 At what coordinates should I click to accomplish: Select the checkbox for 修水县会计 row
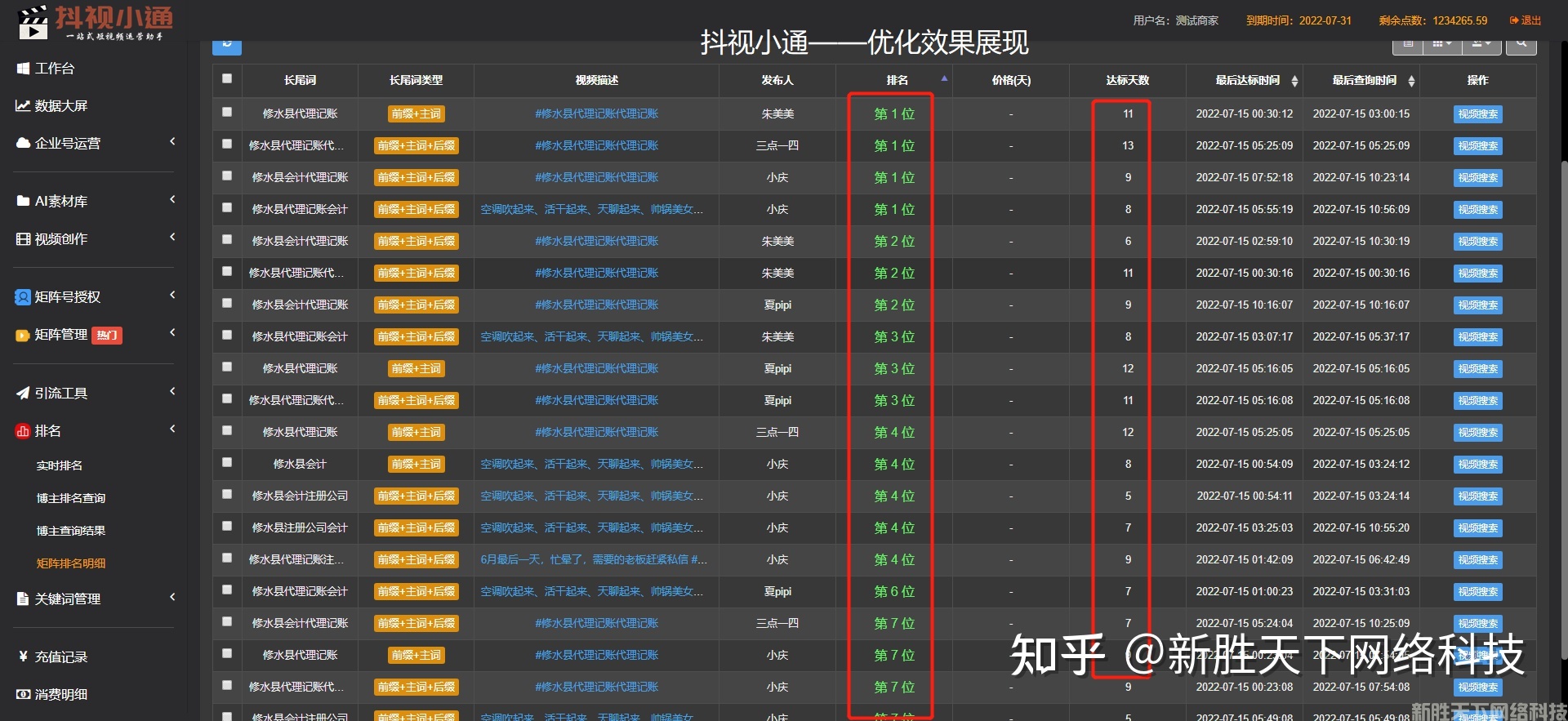(227, 463)
